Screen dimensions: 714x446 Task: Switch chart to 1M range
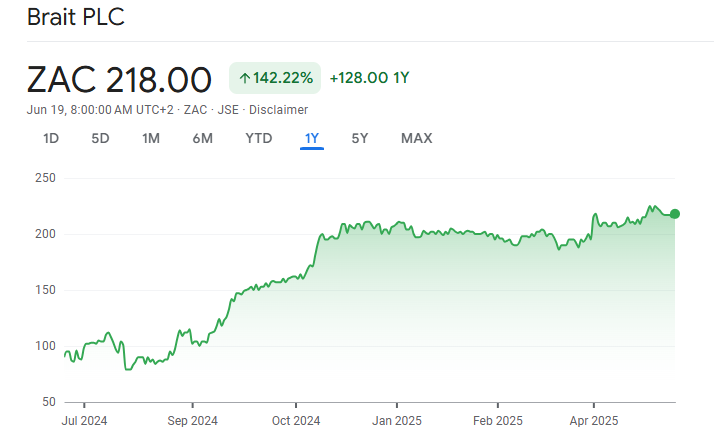tap(151, 138)
